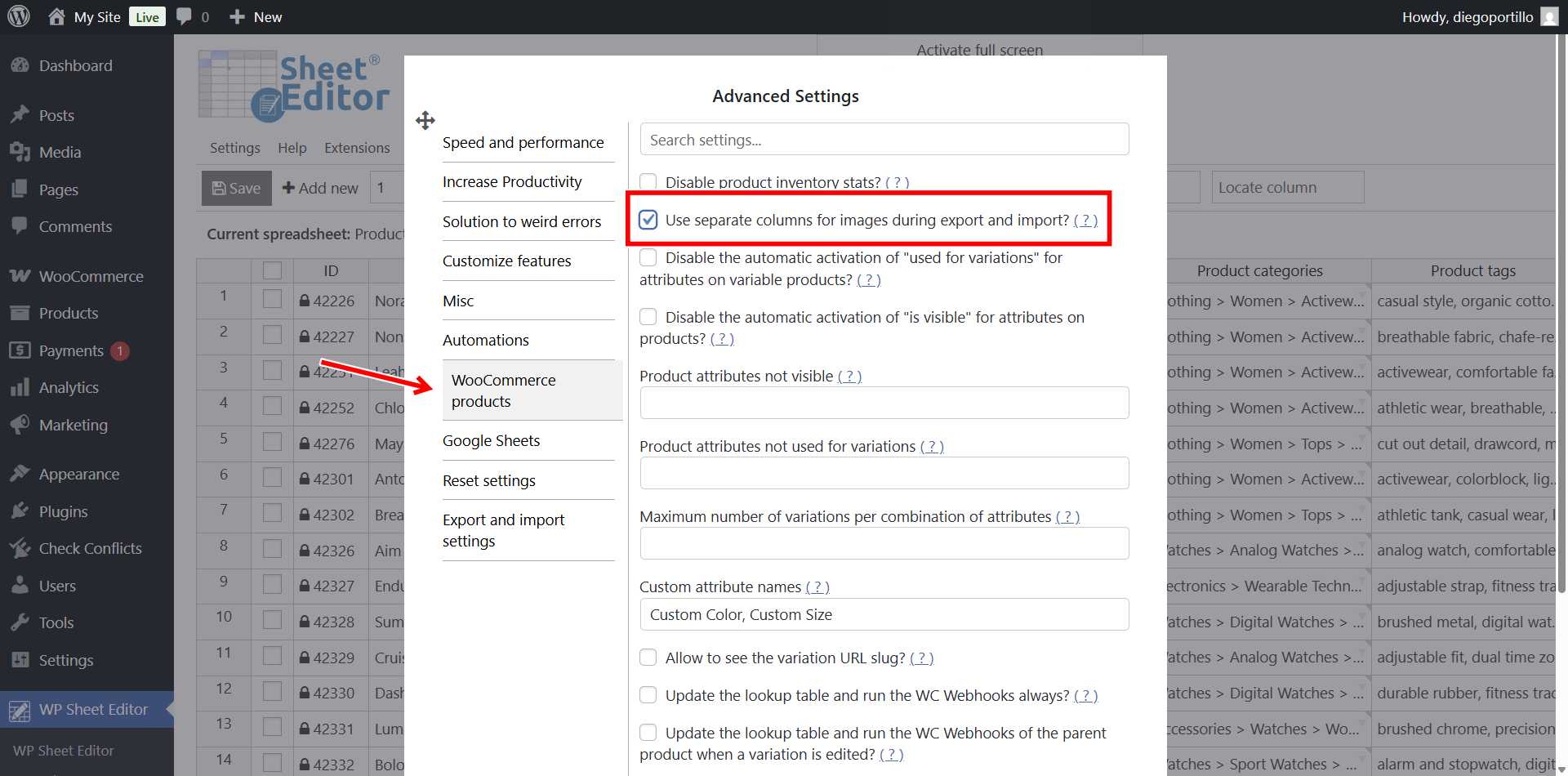Click the Search settings input field
1568x776 pixels.
[884, 140]
